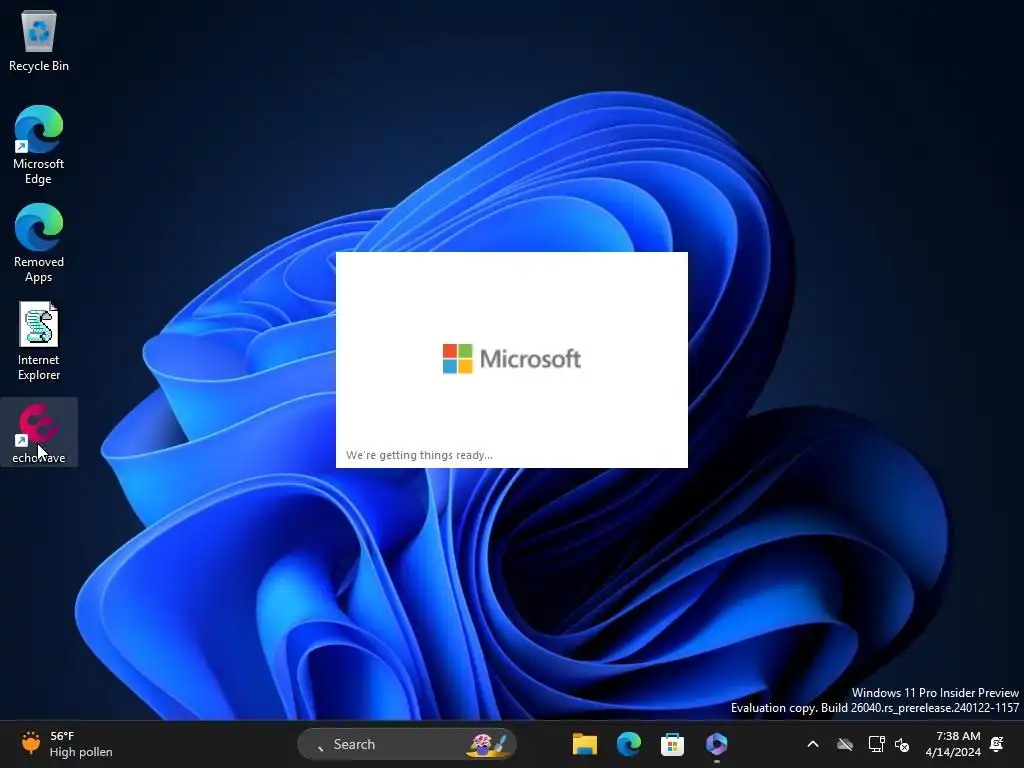1024x768 pixels.
Task: Open the notification bell icon
Action: tap(997, 744)
